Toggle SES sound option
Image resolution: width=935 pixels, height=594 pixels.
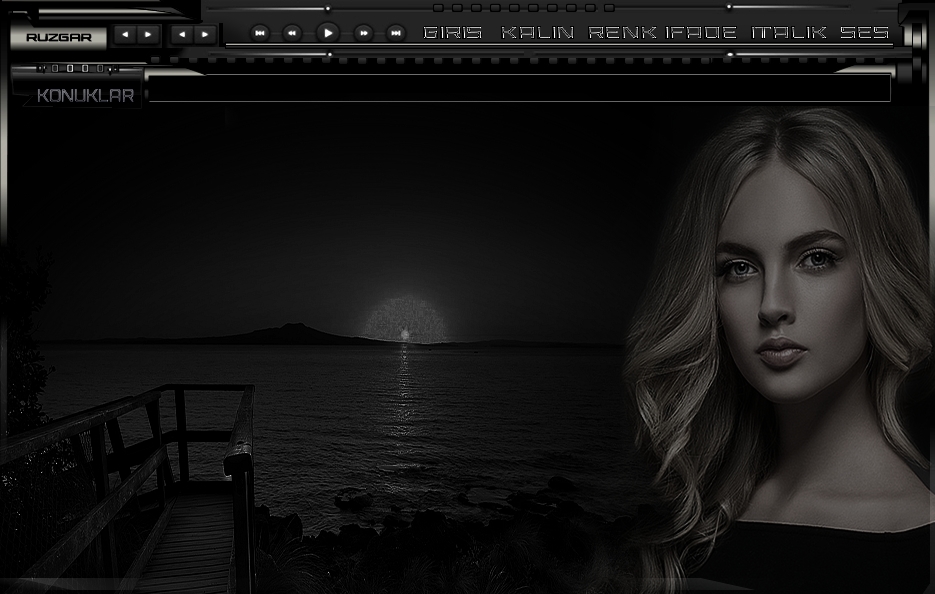coord(864,33)
